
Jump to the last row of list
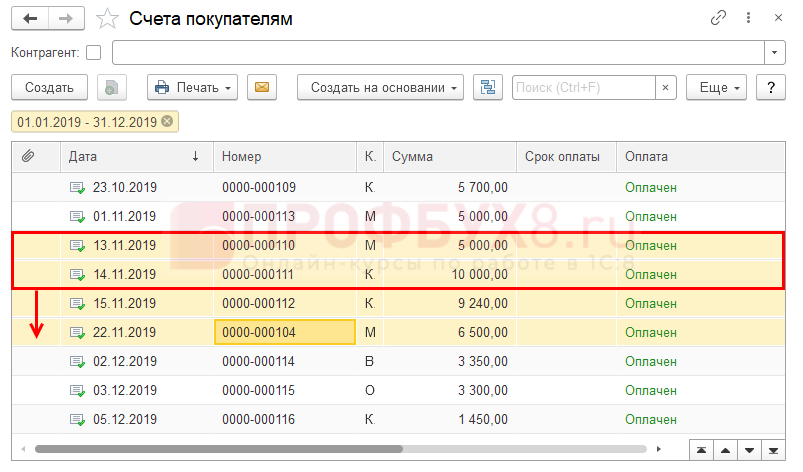[774, 449]
